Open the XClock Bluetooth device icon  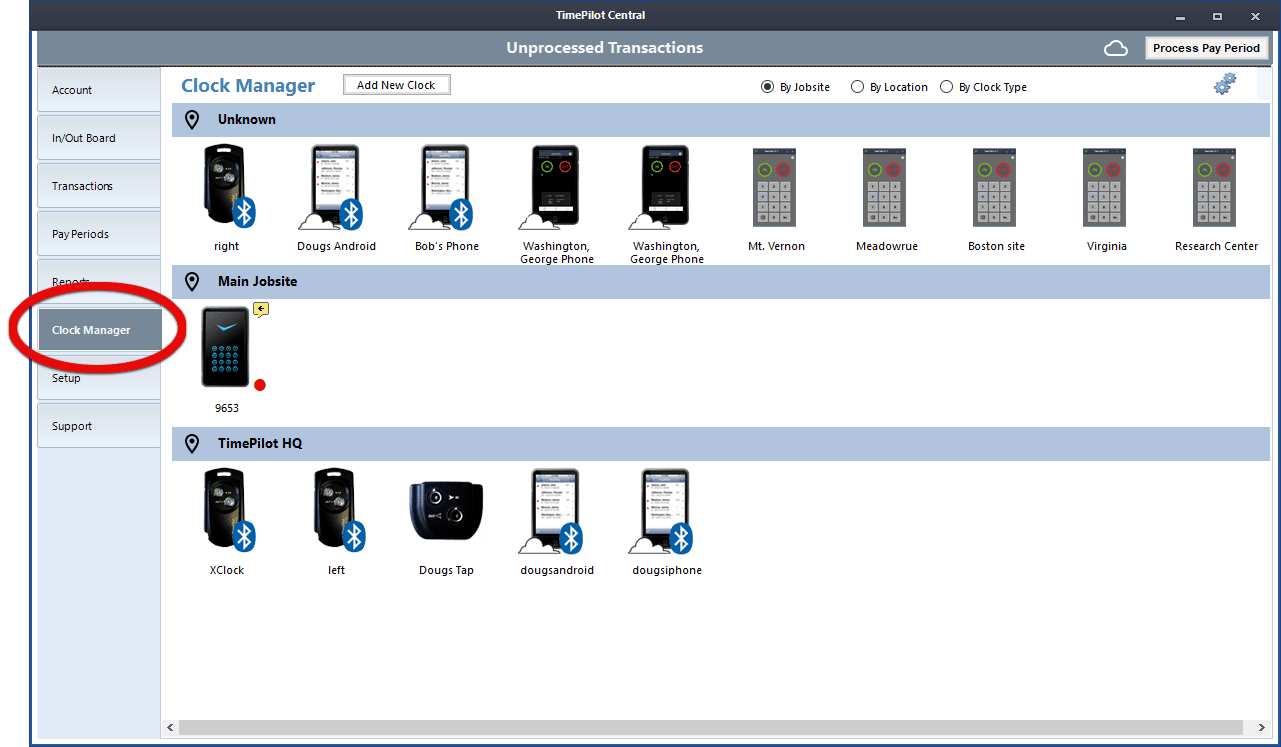(226, 508)
